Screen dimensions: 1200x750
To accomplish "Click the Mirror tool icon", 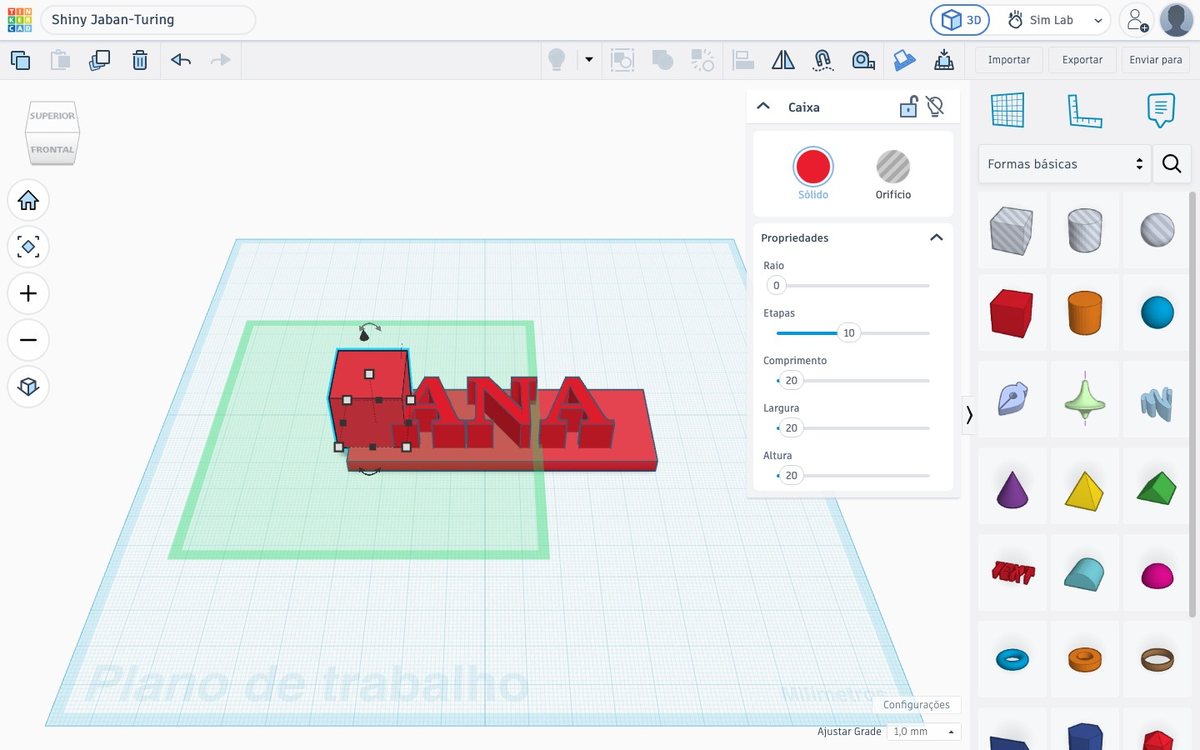I will [x=783, y=60].
